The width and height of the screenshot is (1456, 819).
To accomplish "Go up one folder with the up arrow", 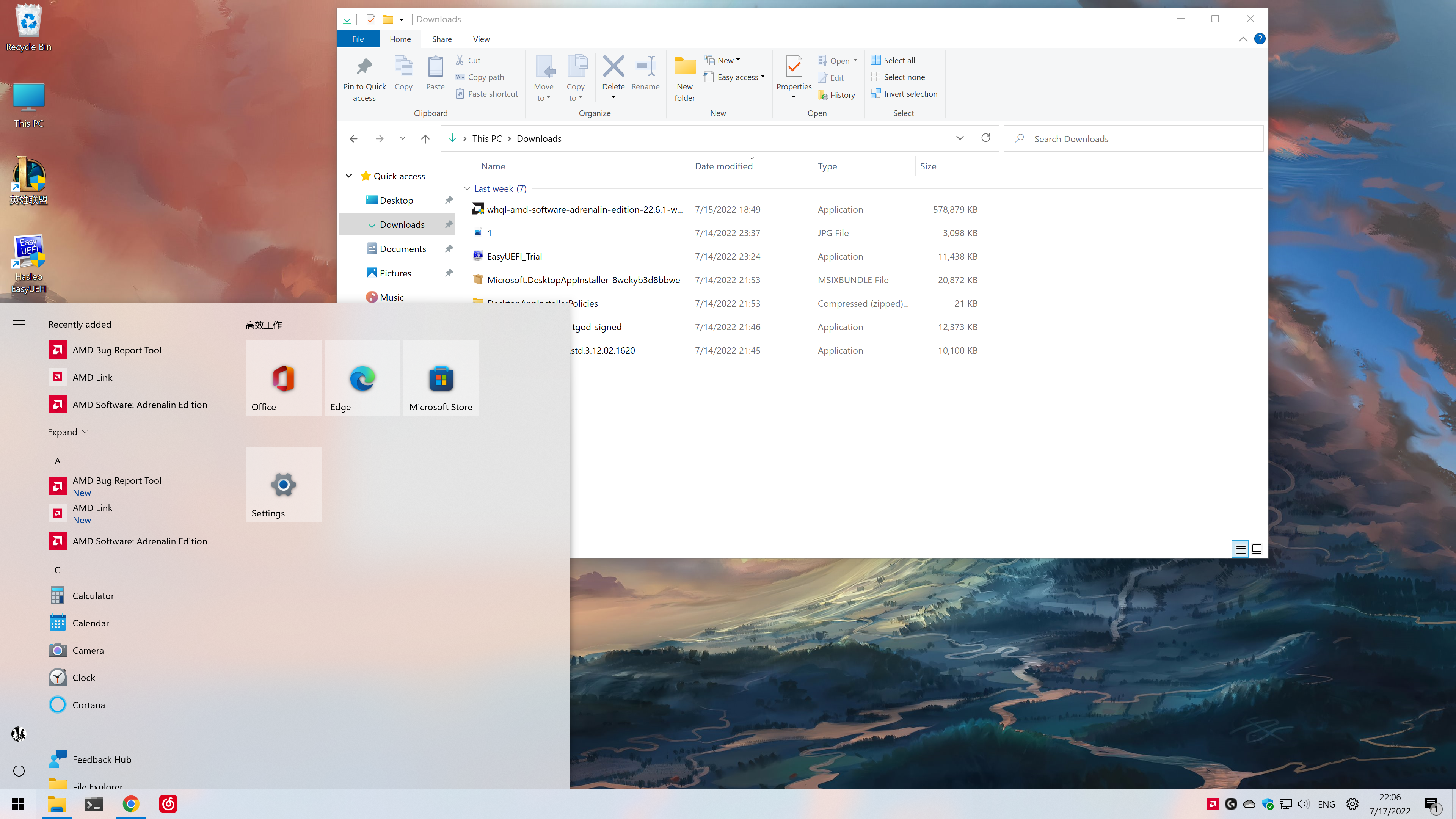I will [425, 138].
